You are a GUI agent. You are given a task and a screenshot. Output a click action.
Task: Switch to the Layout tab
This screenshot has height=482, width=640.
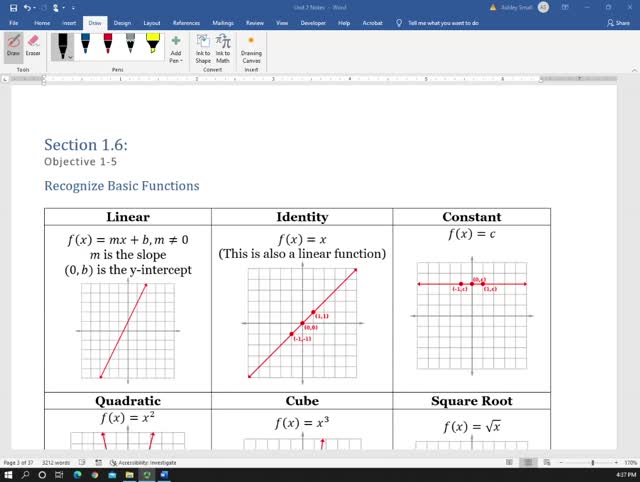(x=151, y=23)
